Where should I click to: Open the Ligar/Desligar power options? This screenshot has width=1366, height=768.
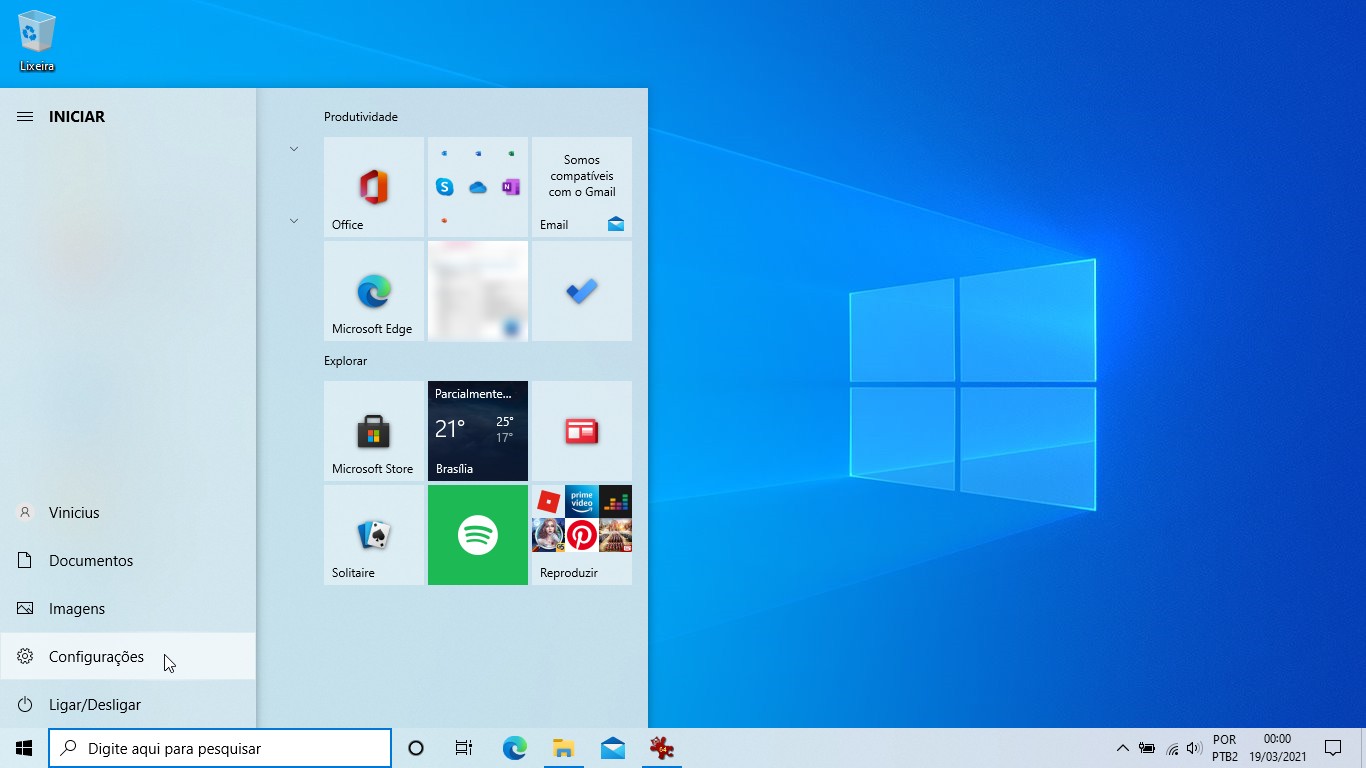128,705
